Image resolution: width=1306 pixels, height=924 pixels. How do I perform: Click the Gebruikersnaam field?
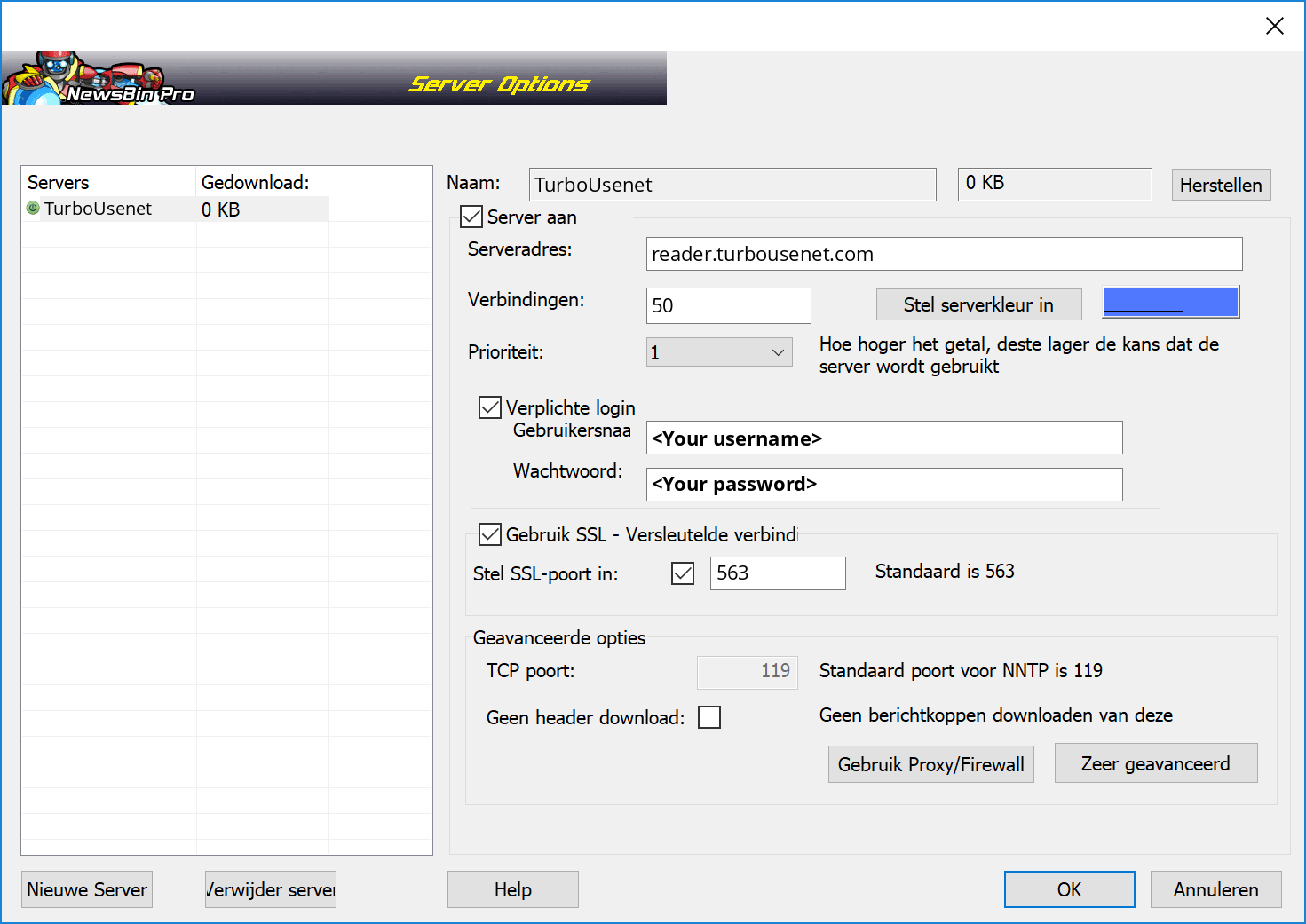click(884, 438)
